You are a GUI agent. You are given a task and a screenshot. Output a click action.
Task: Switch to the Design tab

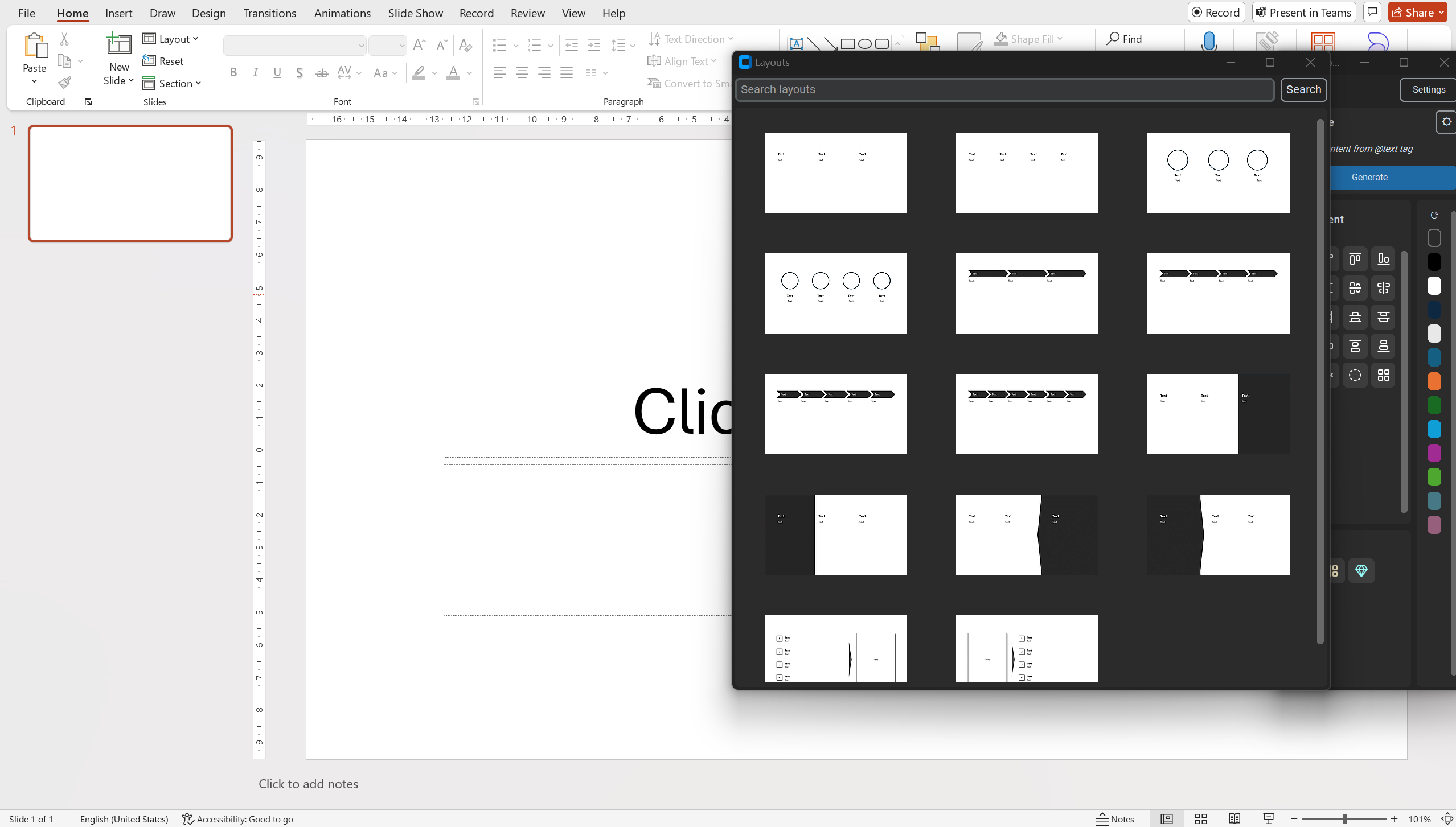coord(208,13)
